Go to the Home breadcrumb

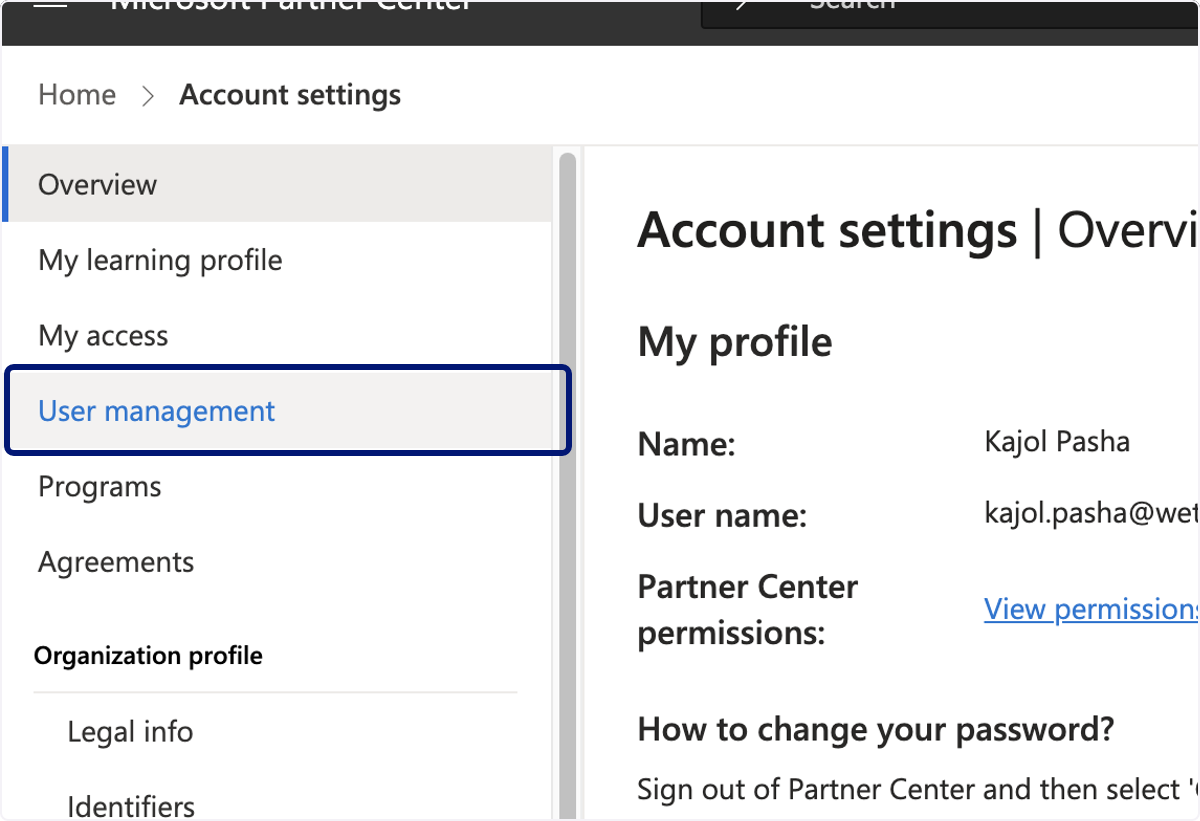pyautogui.click(x=77, y=95)
